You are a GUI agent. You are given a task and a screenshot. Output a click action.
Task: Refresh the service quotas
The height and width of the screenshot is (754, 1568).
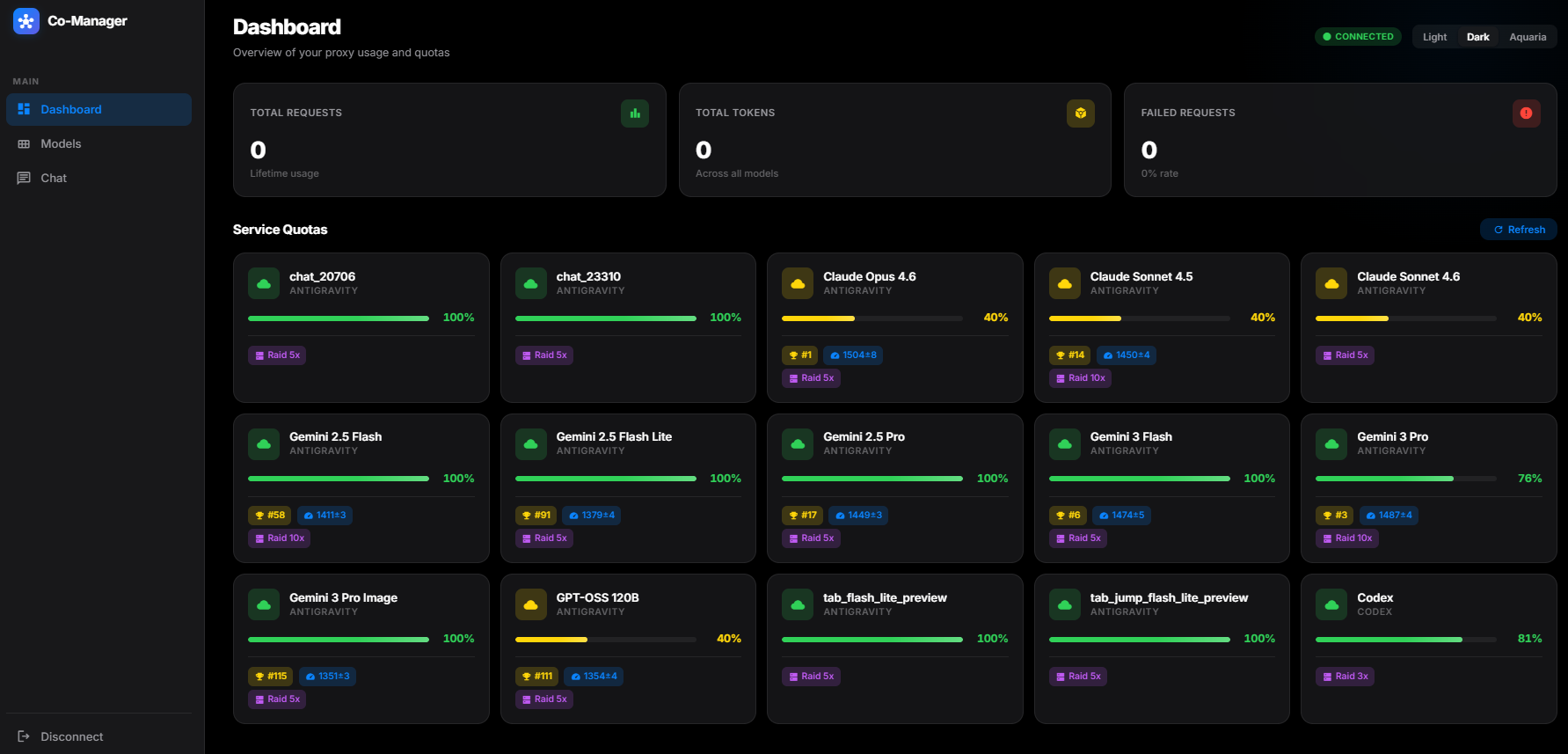(x=1519, y=230)
